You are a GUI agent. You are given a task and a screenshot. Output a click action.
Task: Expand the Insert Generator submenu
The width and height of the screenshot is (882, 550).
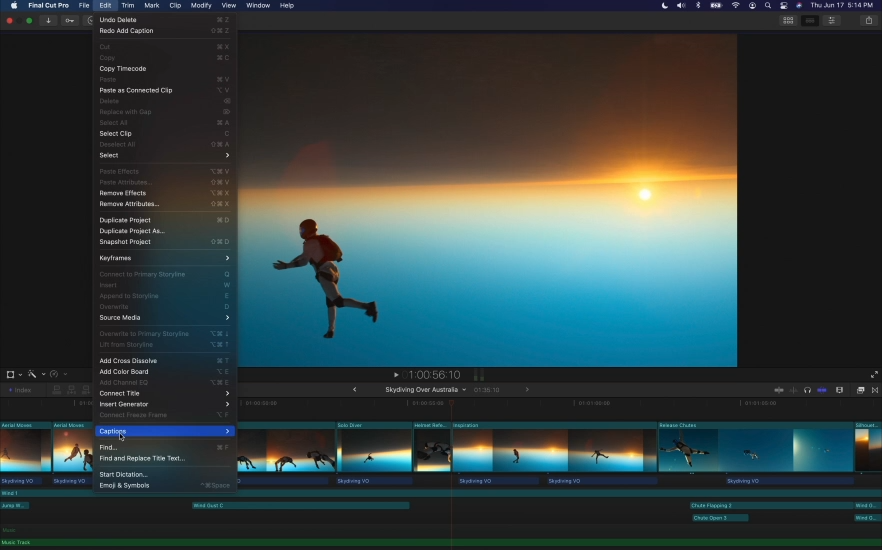[164, 404]
